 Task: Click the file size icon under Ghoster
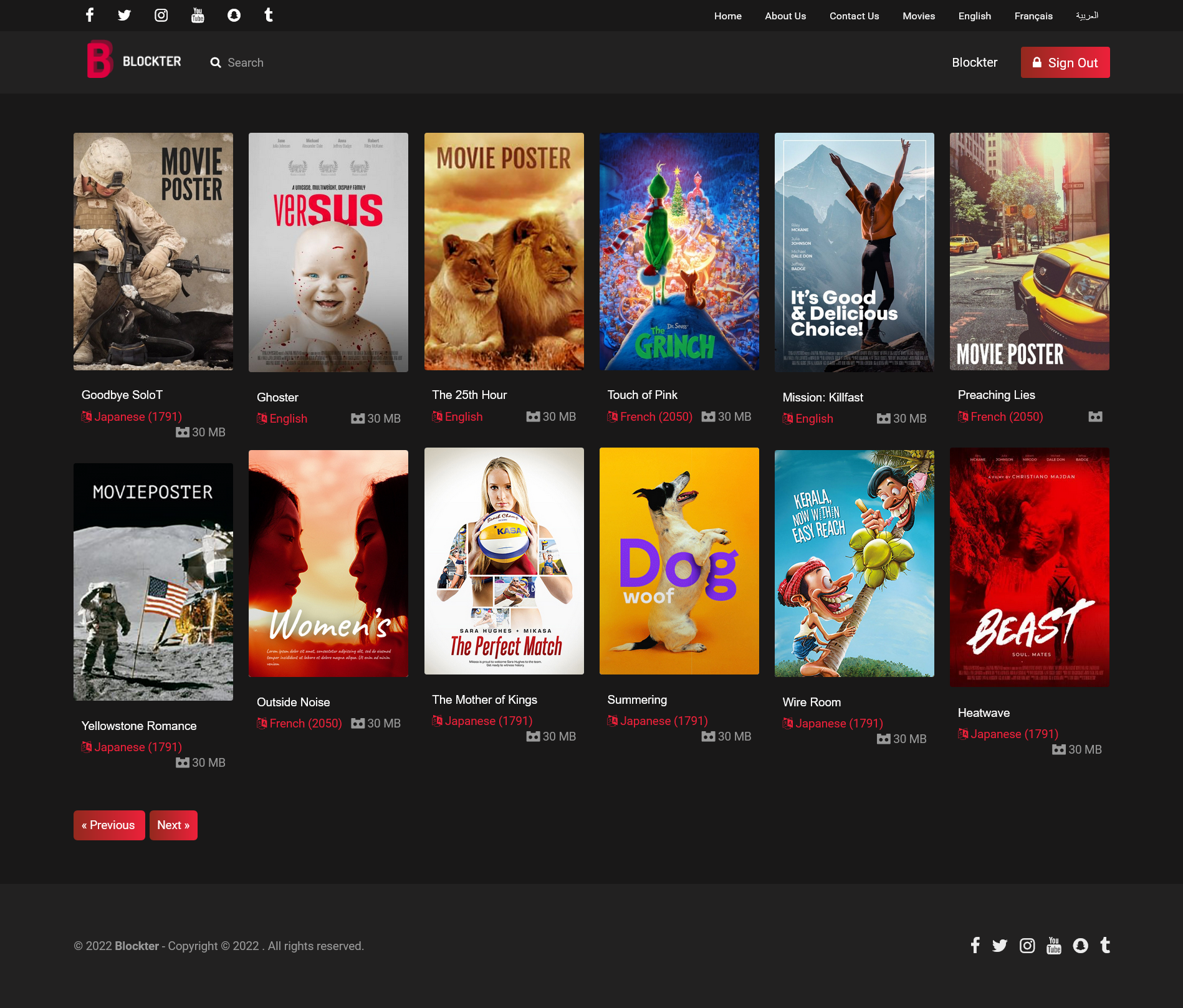(358, 418)
